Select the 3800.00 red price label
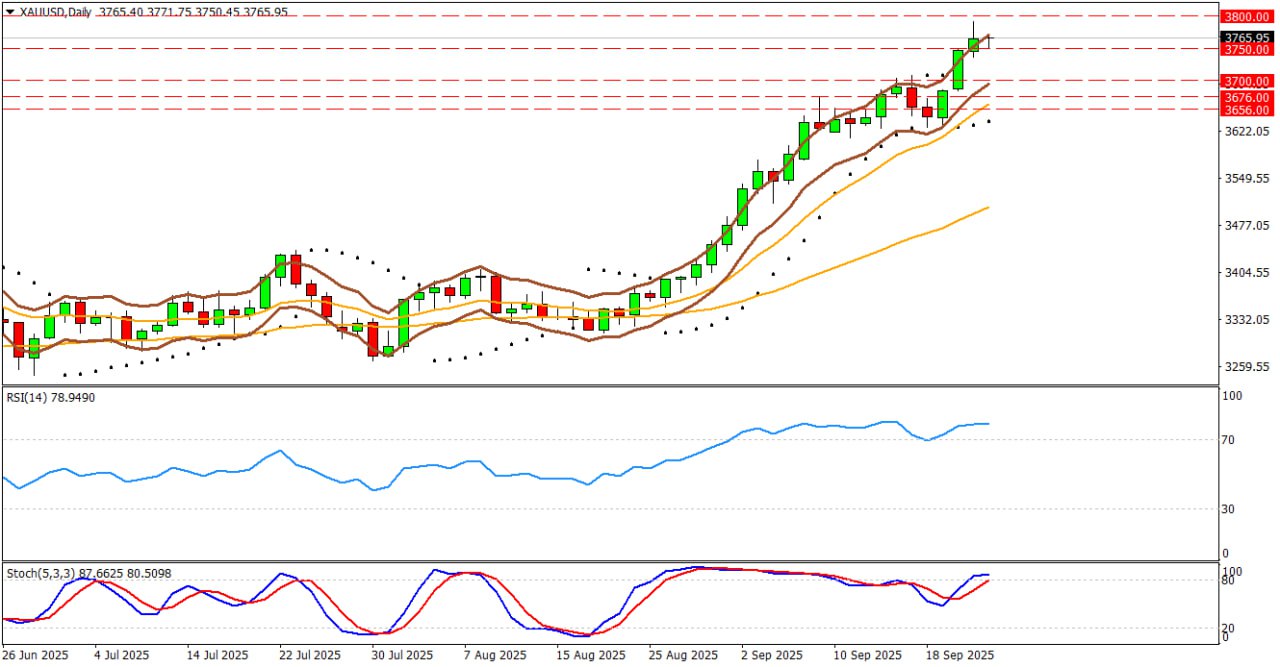The height and width of the screenshot is (667, 1280). pyautogui.click(x=1246, y=17)
